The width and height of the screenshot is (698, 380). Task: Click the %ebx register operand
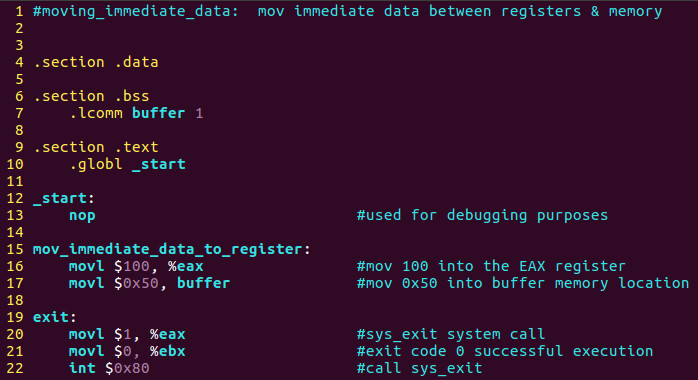(x=167, y=351)
